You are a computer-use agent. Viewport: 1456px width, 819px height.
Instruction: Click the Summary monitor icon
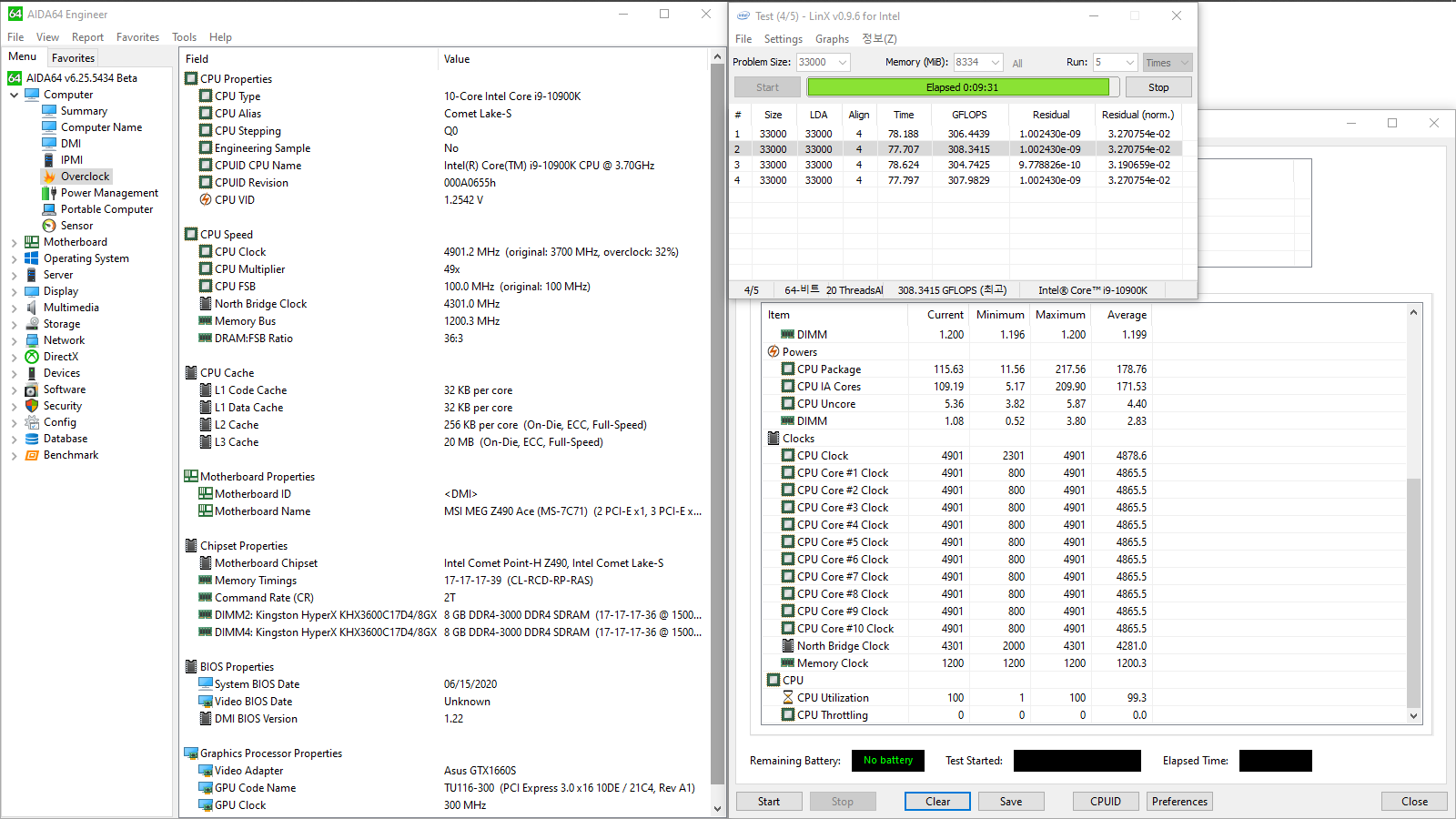click(49, 111)
